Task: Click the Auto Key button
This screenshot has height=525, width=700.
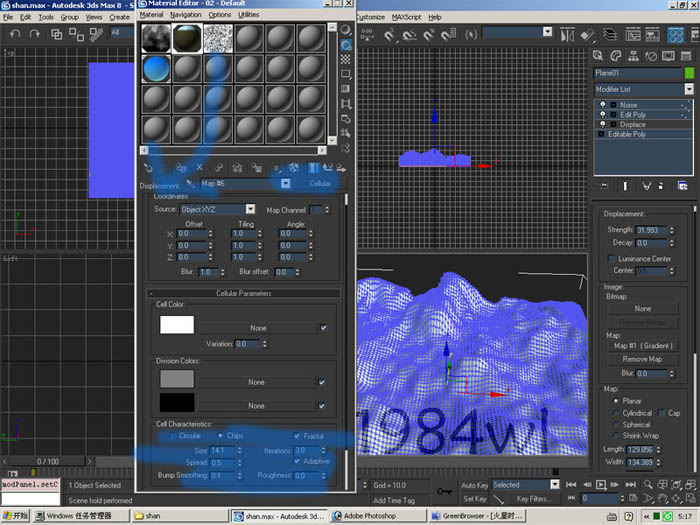Action: (475, 485)
